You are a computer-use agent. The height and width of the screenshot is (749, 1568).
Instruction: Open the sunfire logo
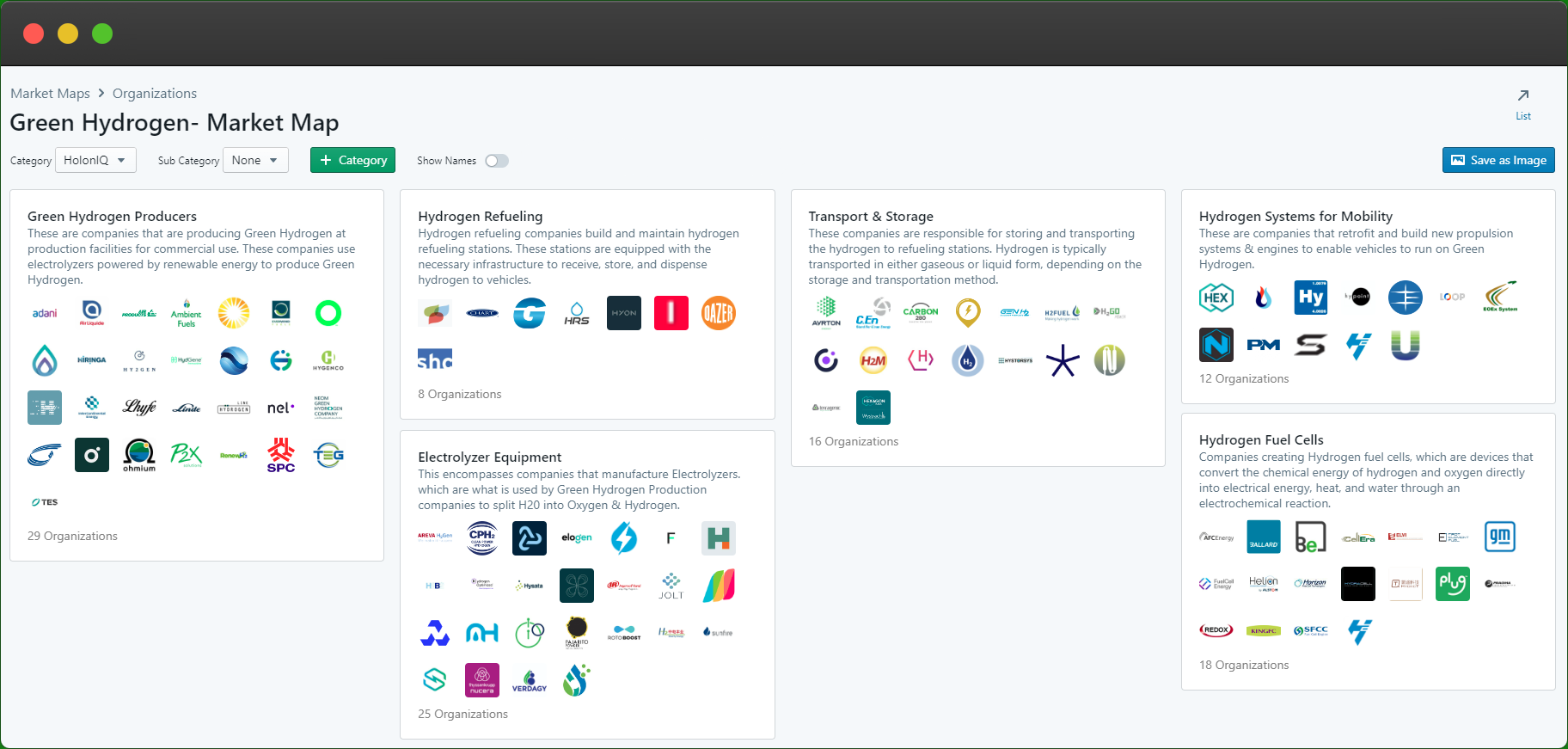(719, 633)
